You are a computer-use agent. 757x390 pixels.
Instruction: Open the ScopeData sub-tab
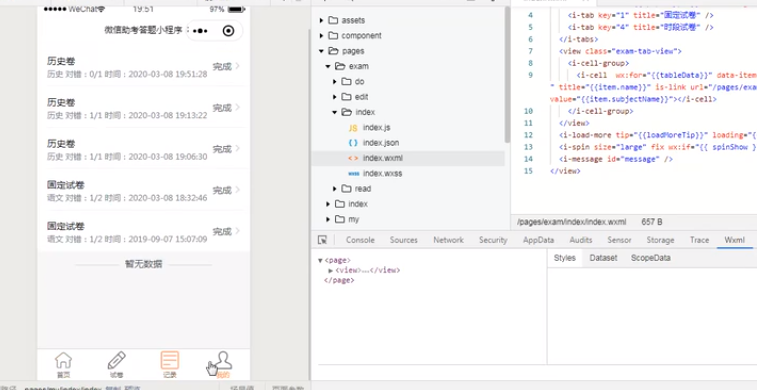pyautogui.click(x=651, y=258)
